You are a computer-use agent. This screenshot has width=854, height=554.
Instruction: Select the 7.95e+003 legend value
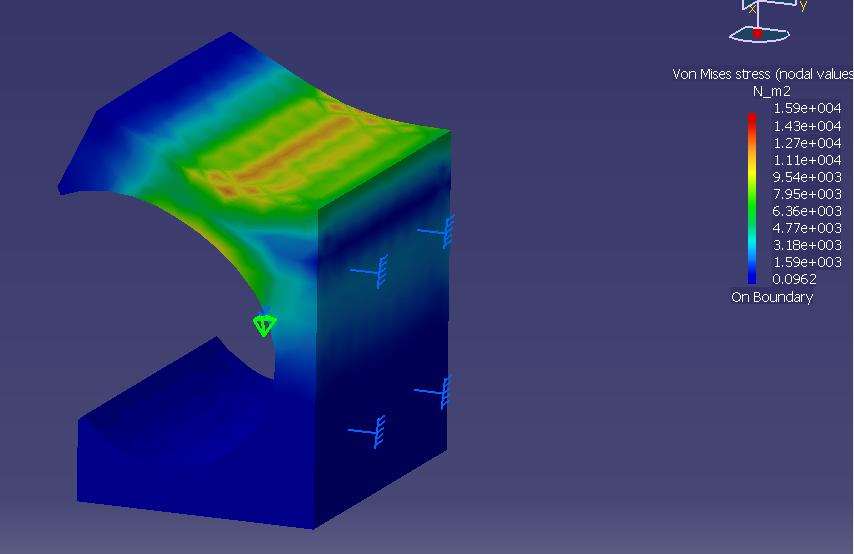point(807,194)
